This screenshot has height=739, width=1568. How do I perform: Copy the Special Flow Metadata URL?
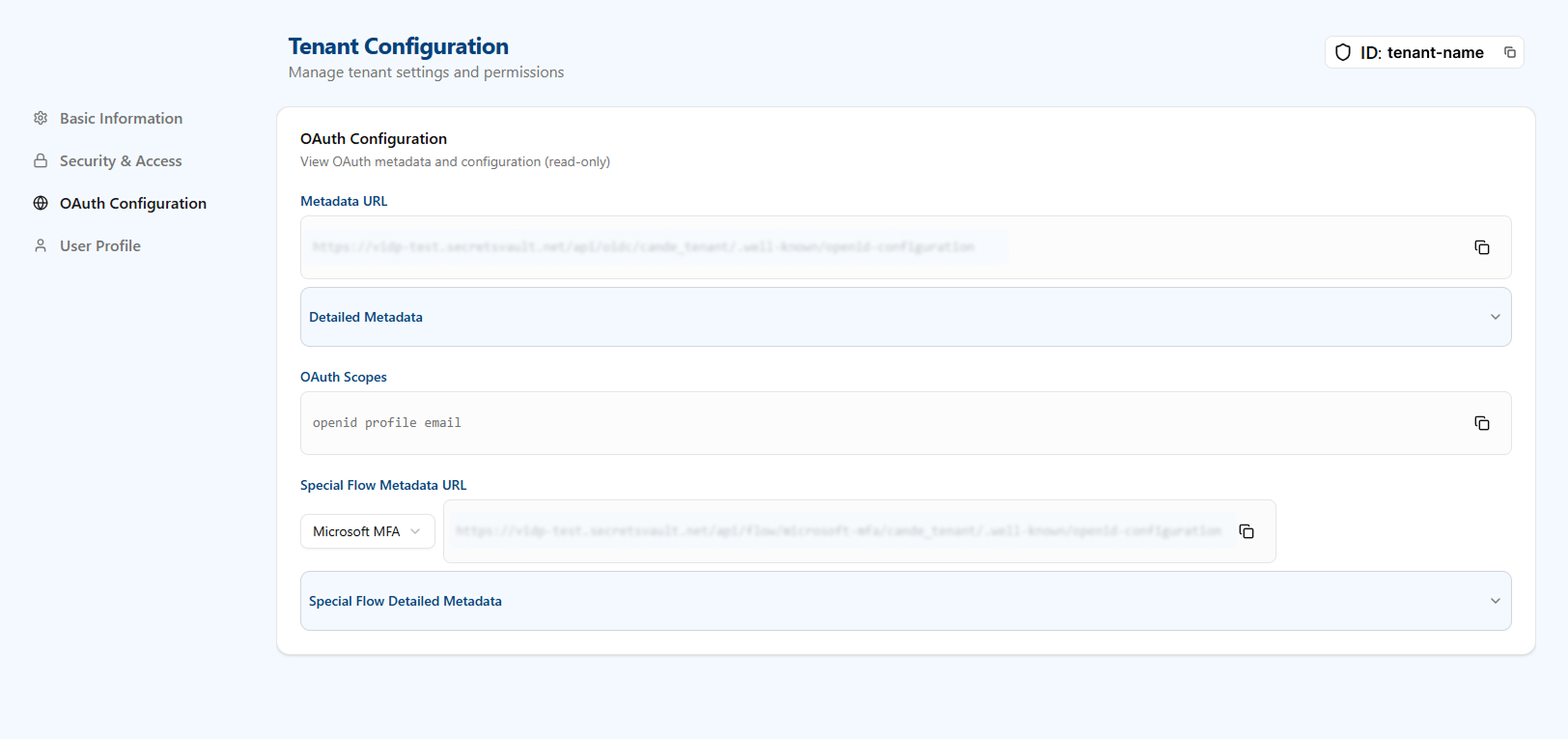click(x=1246, y=531)
